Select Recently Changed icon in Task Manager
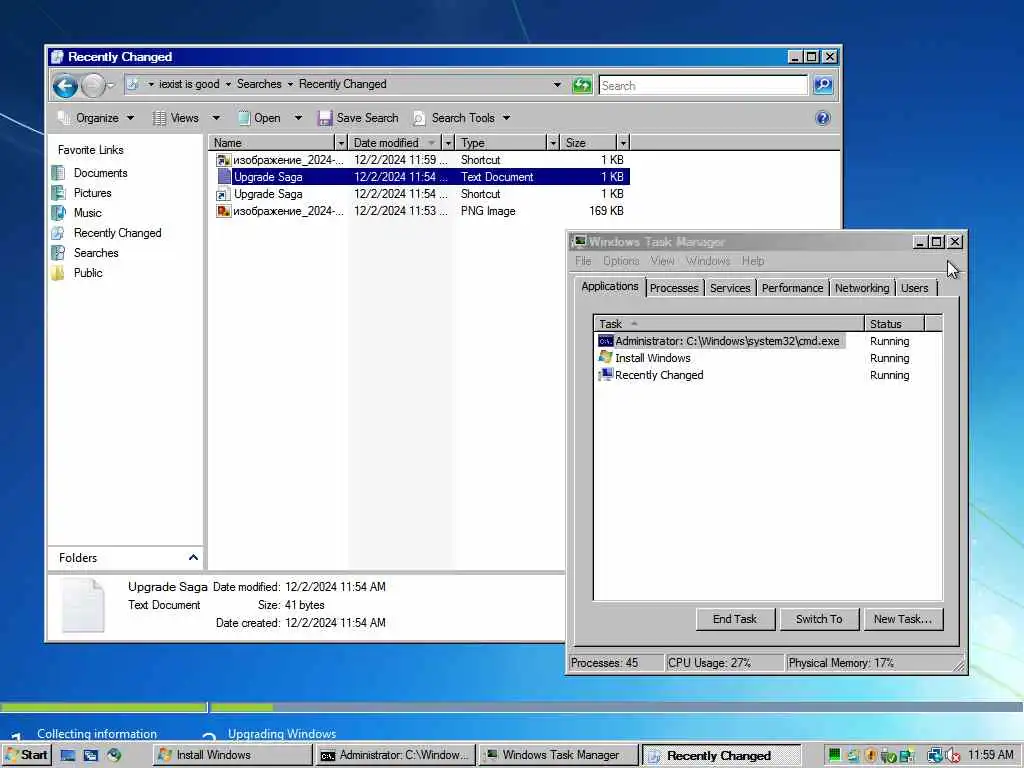This screenshot has width=1024, height=768. [605, 375]
